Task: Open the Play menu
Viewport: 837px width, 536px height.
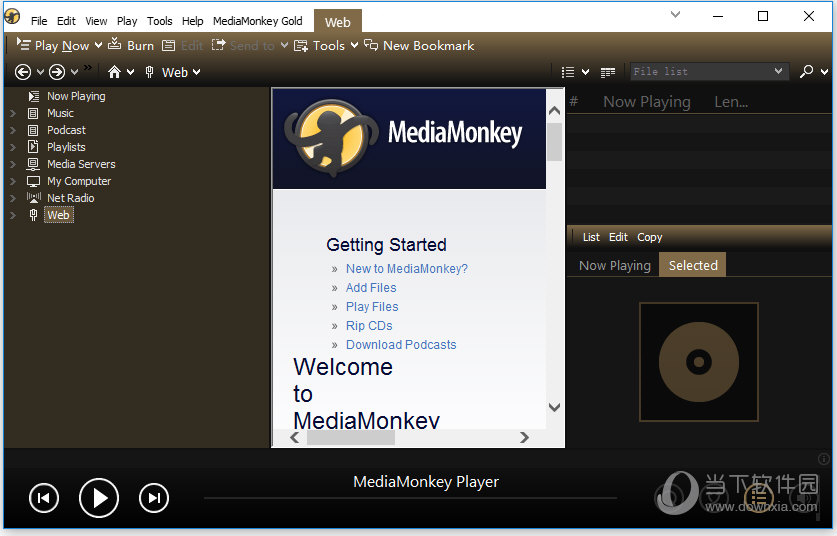Action: [x=127, y=21]
